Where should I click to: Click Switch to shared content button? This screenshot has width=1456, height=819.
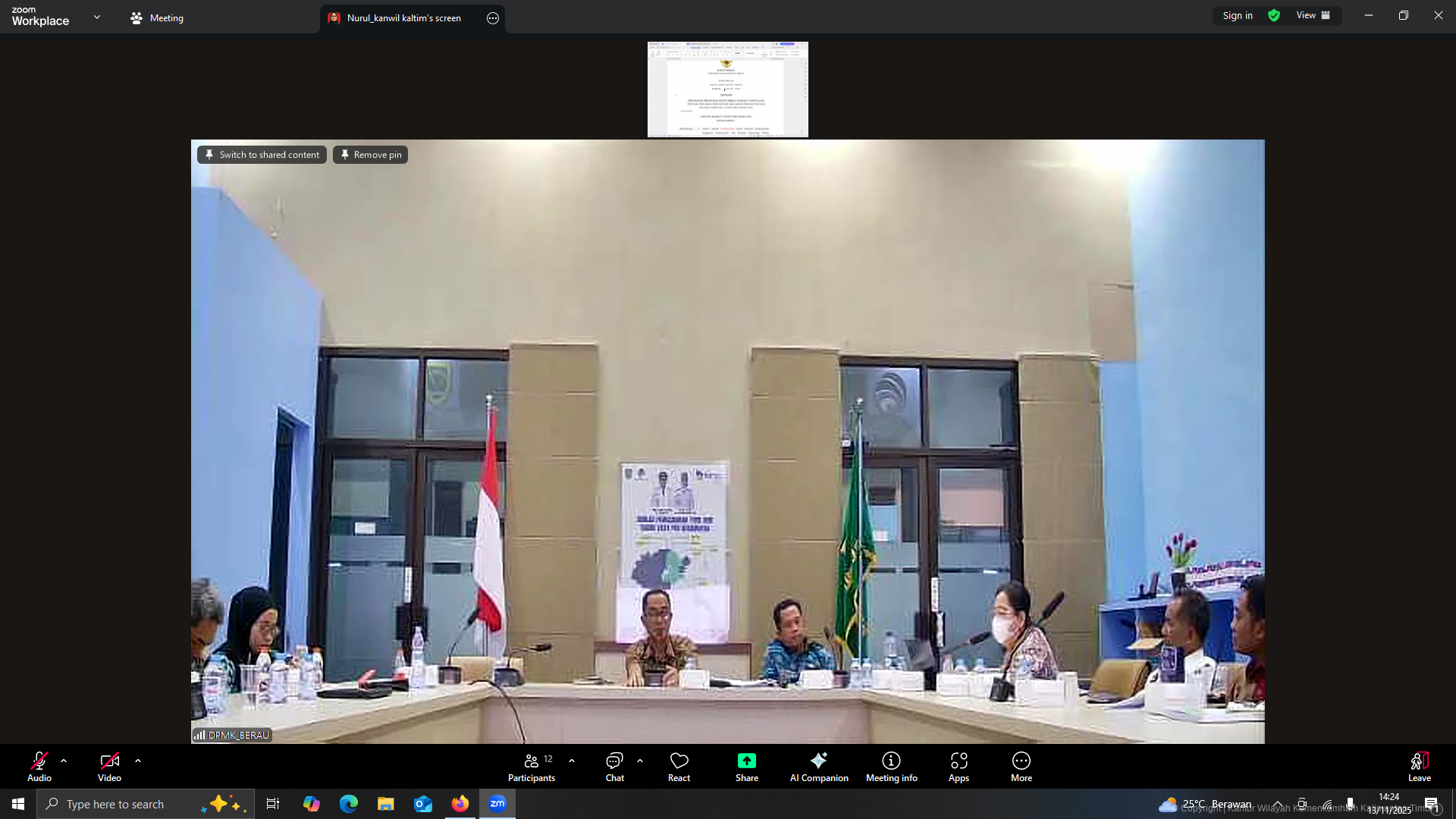point(262,155)
